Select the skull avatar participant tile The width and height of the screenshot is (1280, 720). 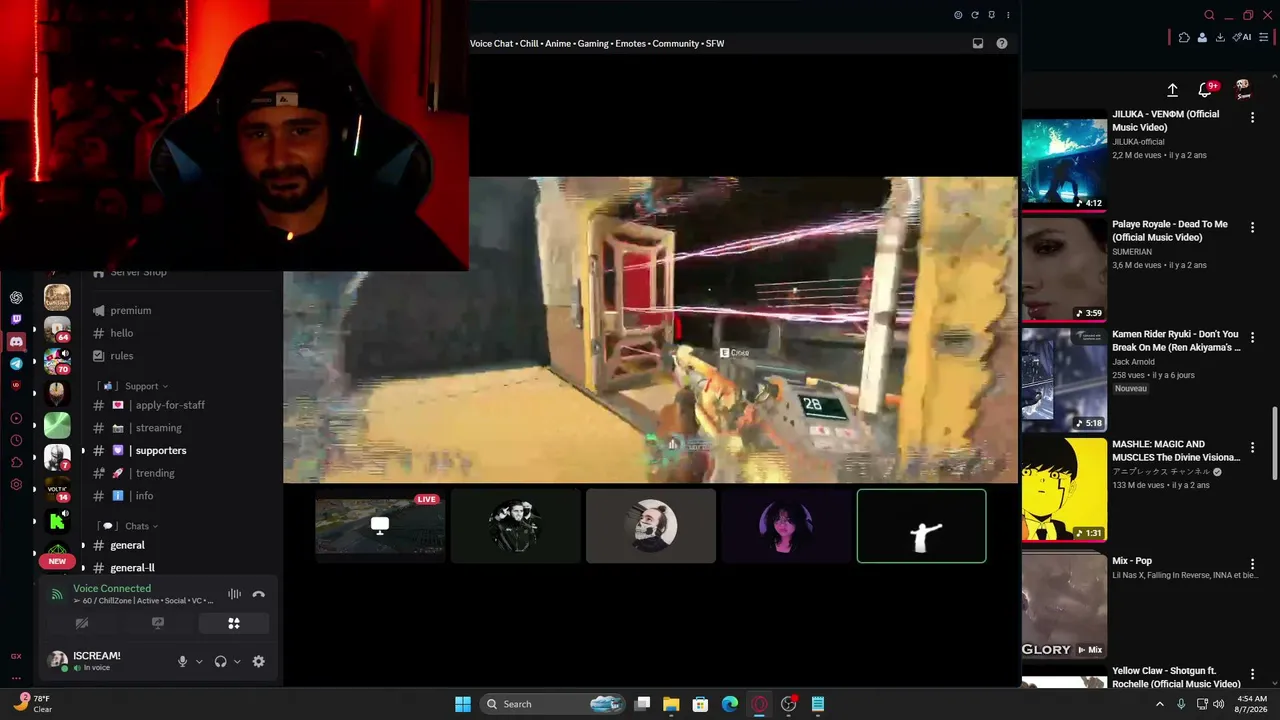point(651,526)
